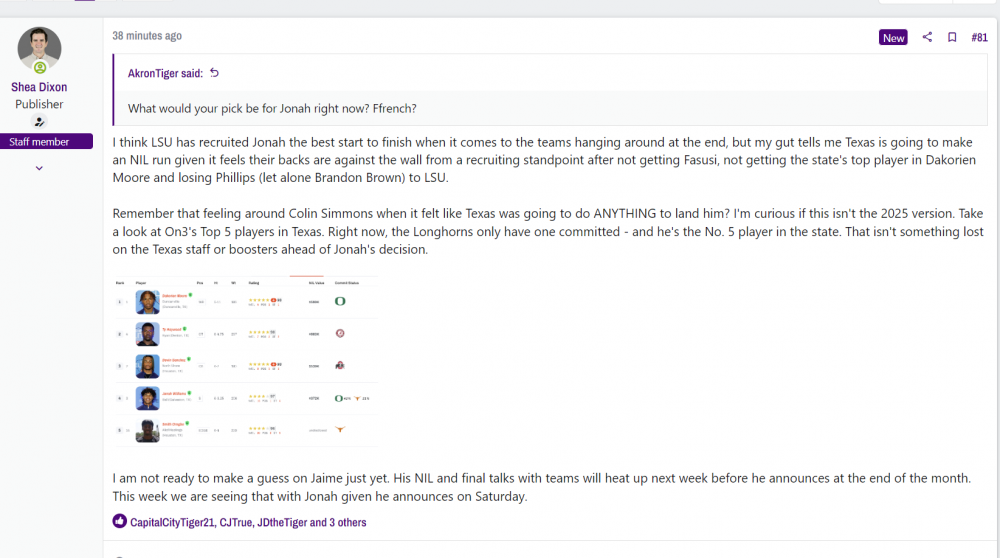Screen dimensions: 1000x558
Task: Open post number #81 permalink
Action: point(979,38)
